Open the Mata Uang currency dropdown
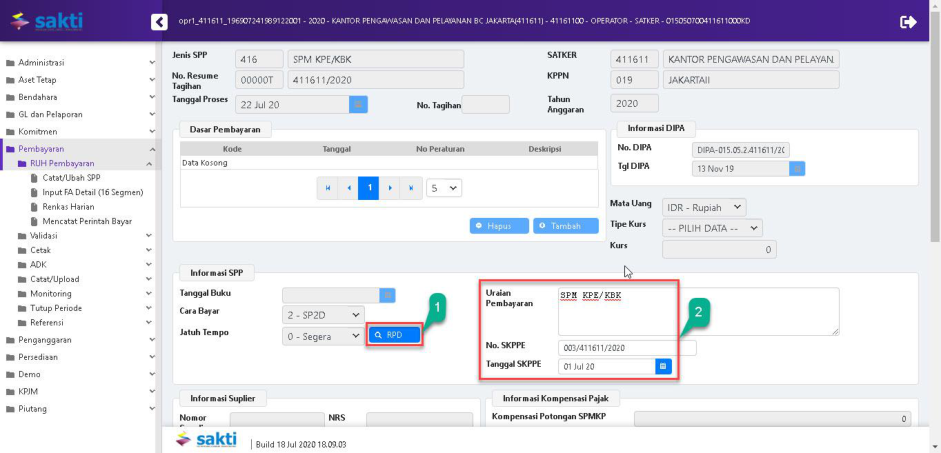 tap(704, 207)
